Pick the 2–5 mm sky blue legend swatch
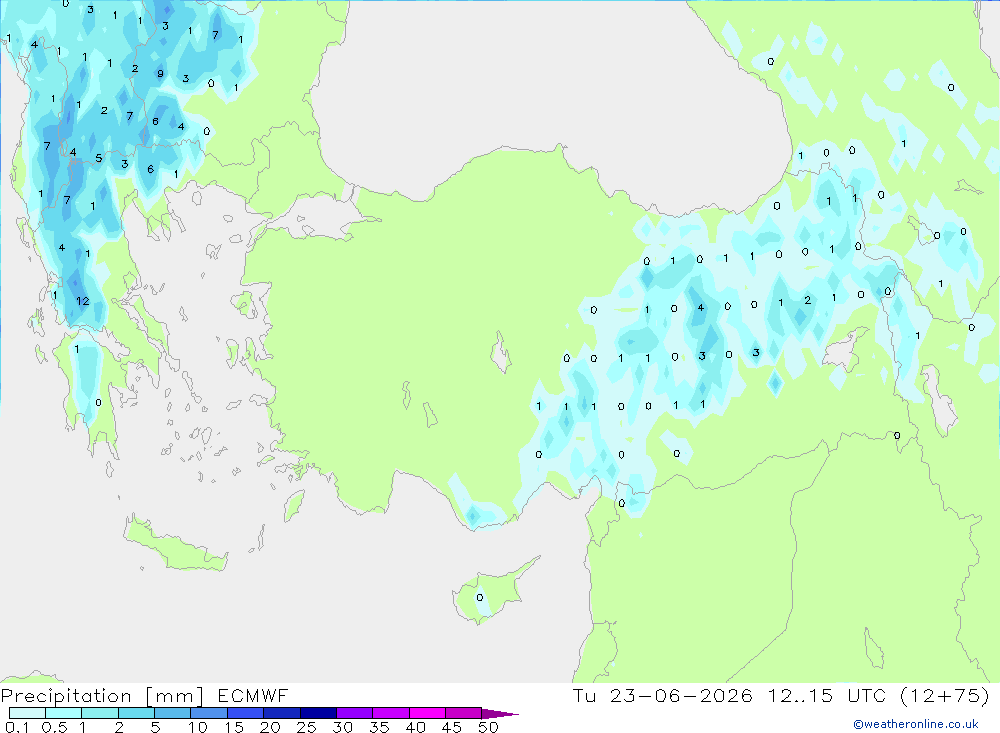The height and width of the screenshot is (733, 1000). pos(136,713)
